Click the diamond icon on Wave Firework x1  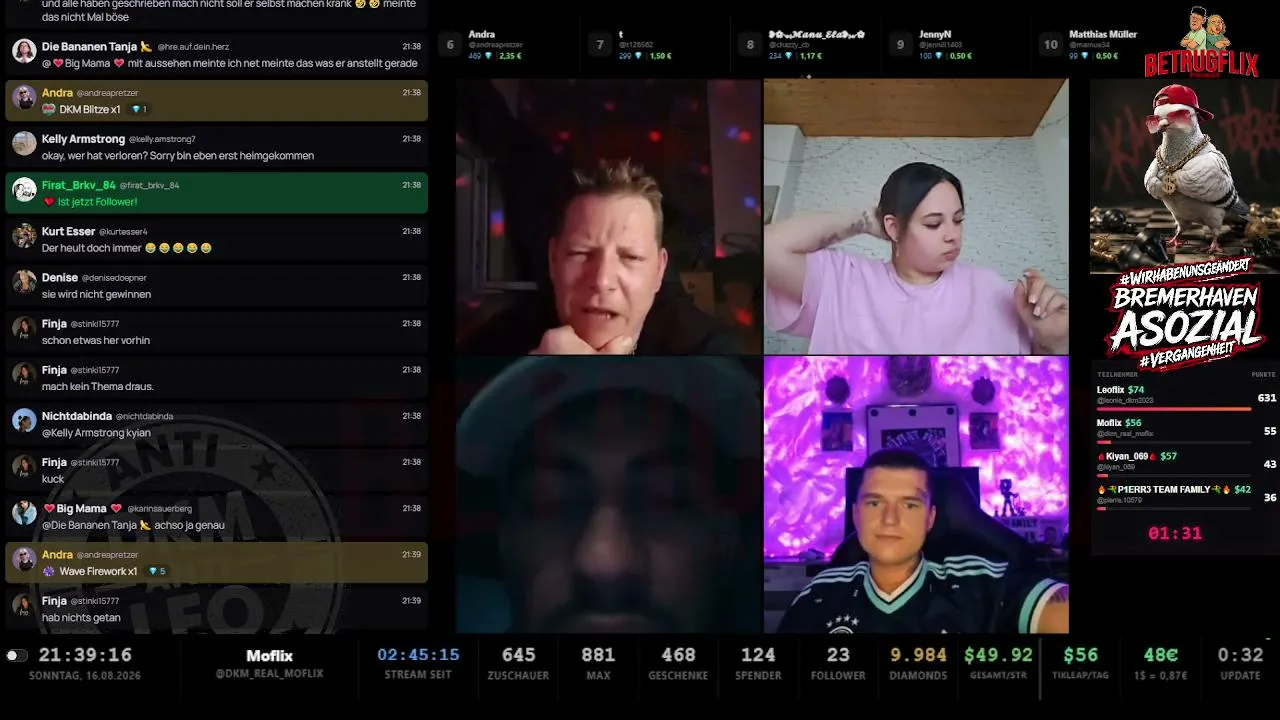coord(153,571)
